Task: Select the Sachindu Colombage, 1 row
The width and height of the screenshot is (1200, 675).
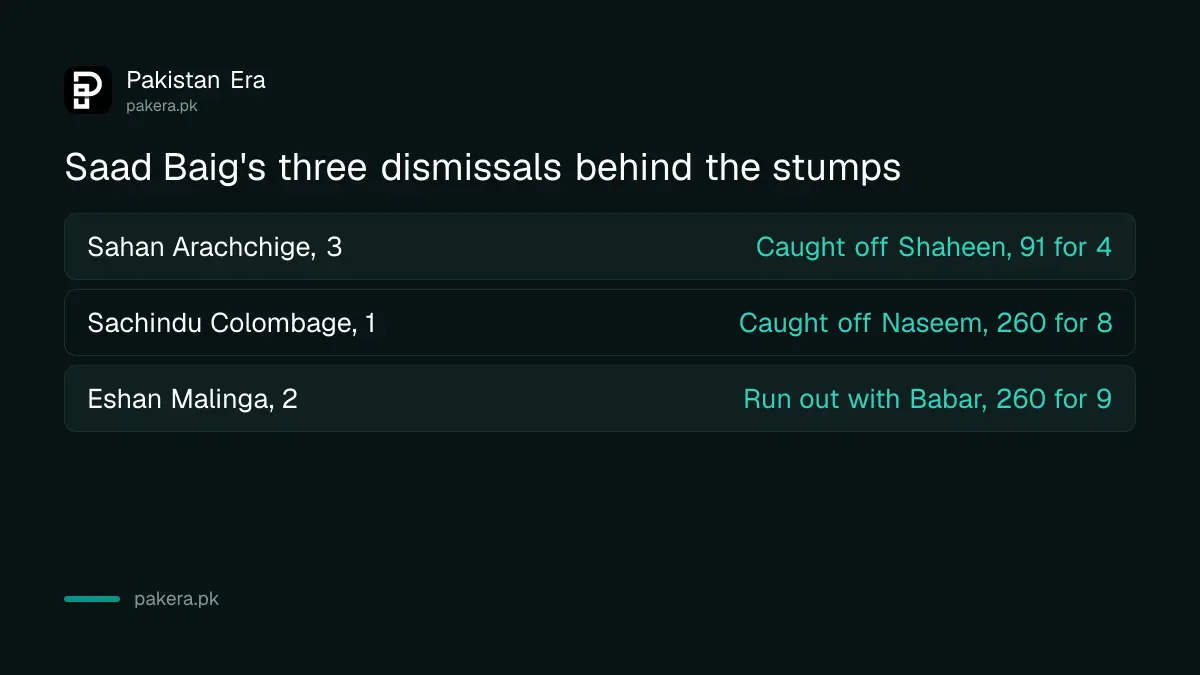Action: point(600,322)
